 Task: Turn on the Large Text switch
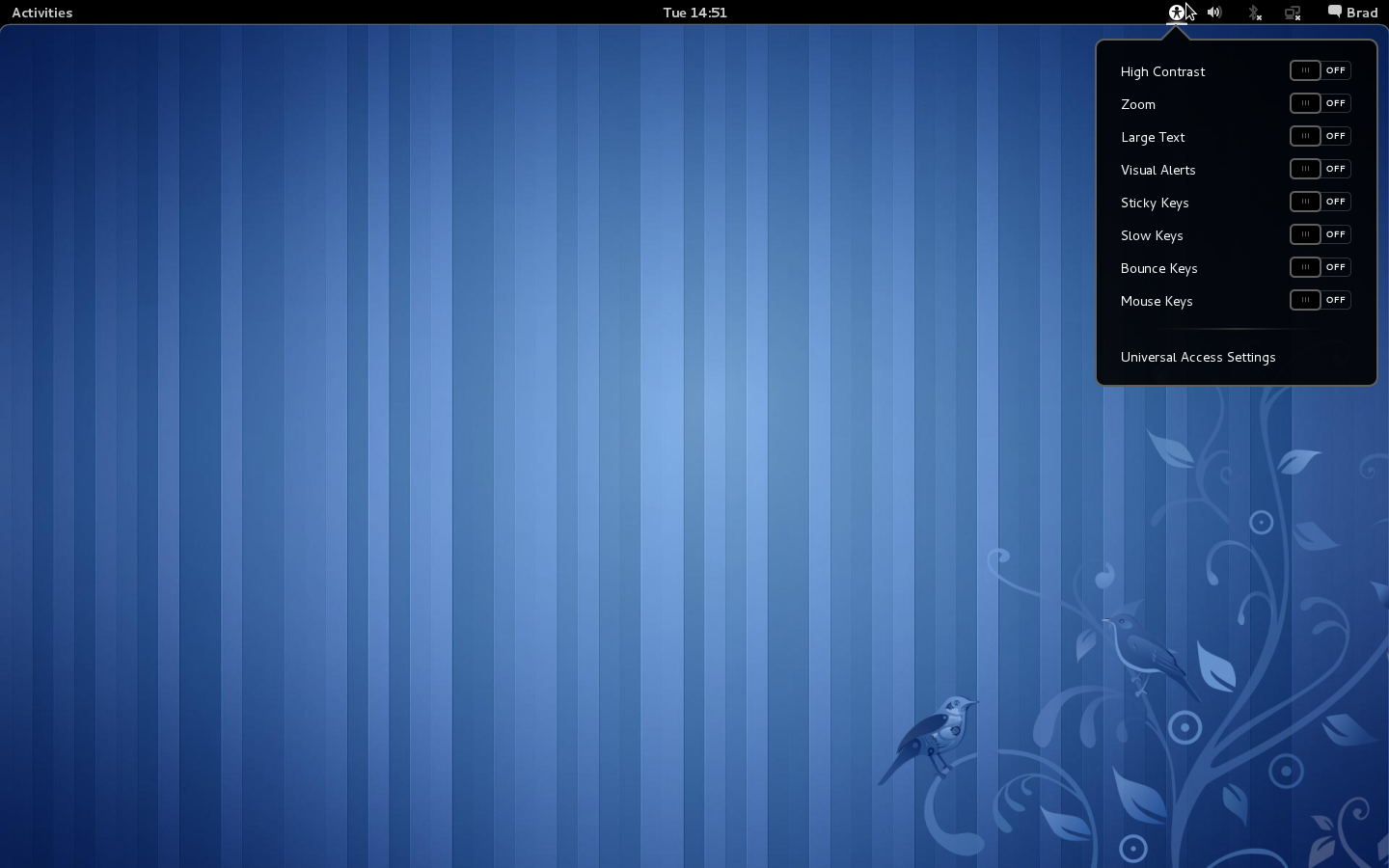point(1320,136)
